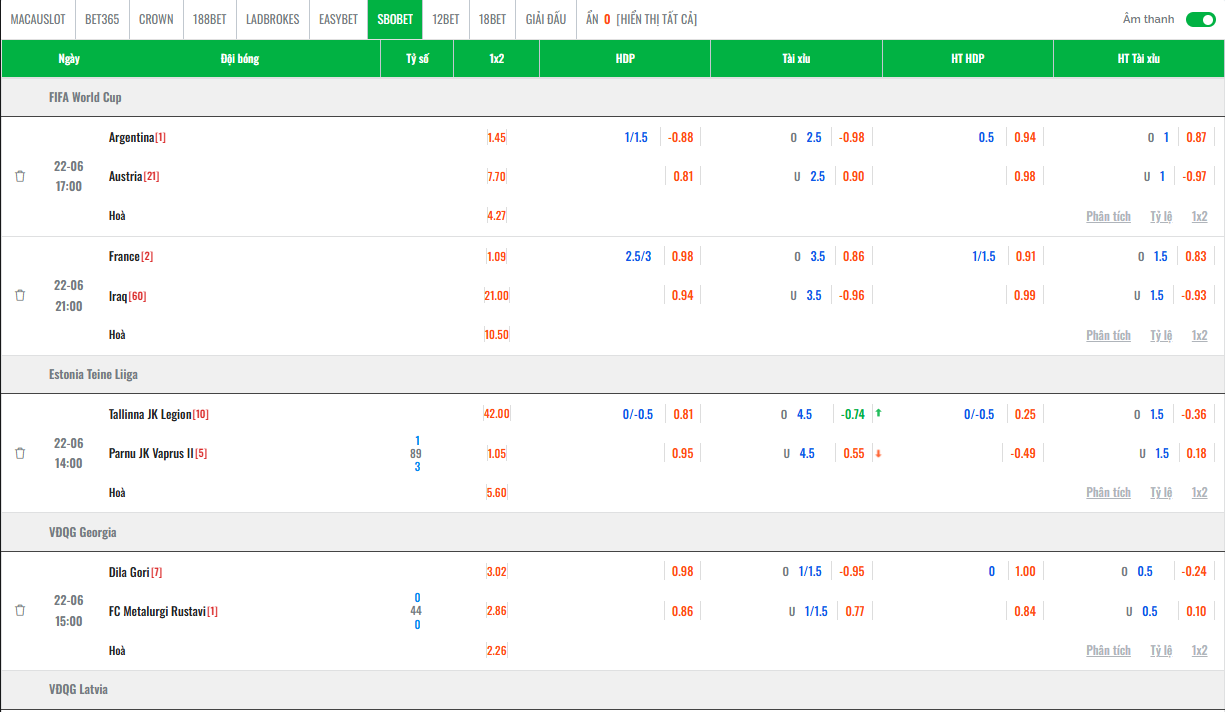
Task: Open 1x2 link for Tallinna JK Legion match
Action: (1199, 492)
